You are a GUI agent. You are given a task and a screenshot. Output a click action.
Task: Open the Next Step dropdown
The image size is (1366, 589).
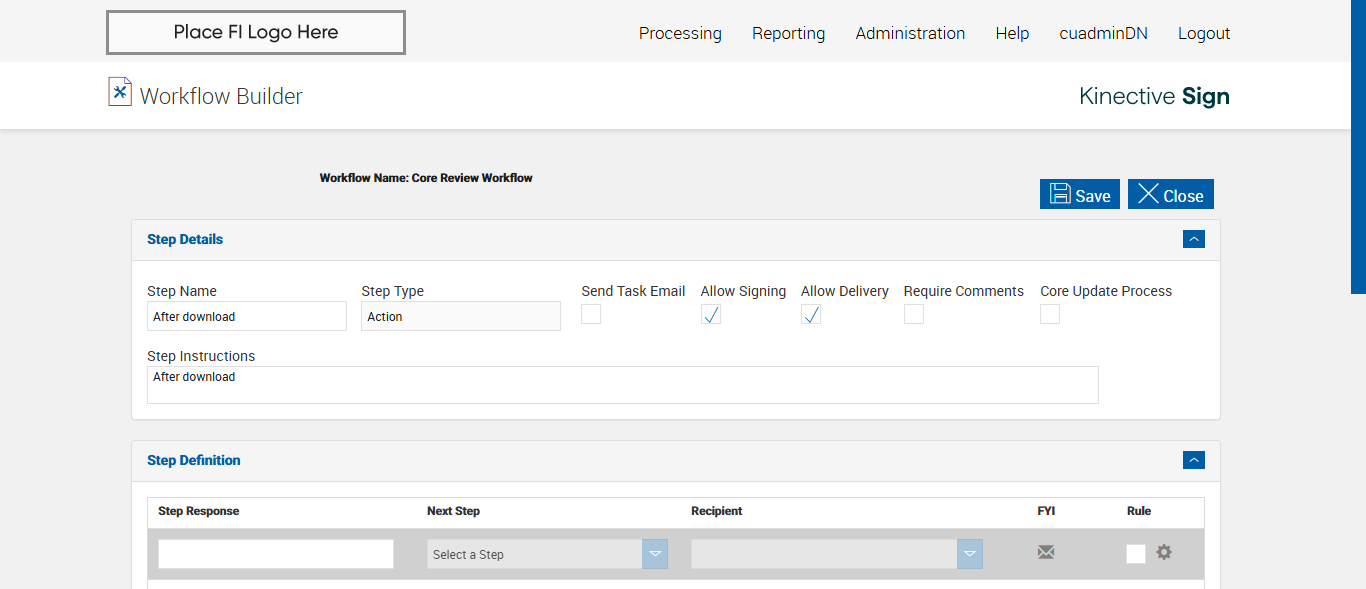tap(547, 554)
